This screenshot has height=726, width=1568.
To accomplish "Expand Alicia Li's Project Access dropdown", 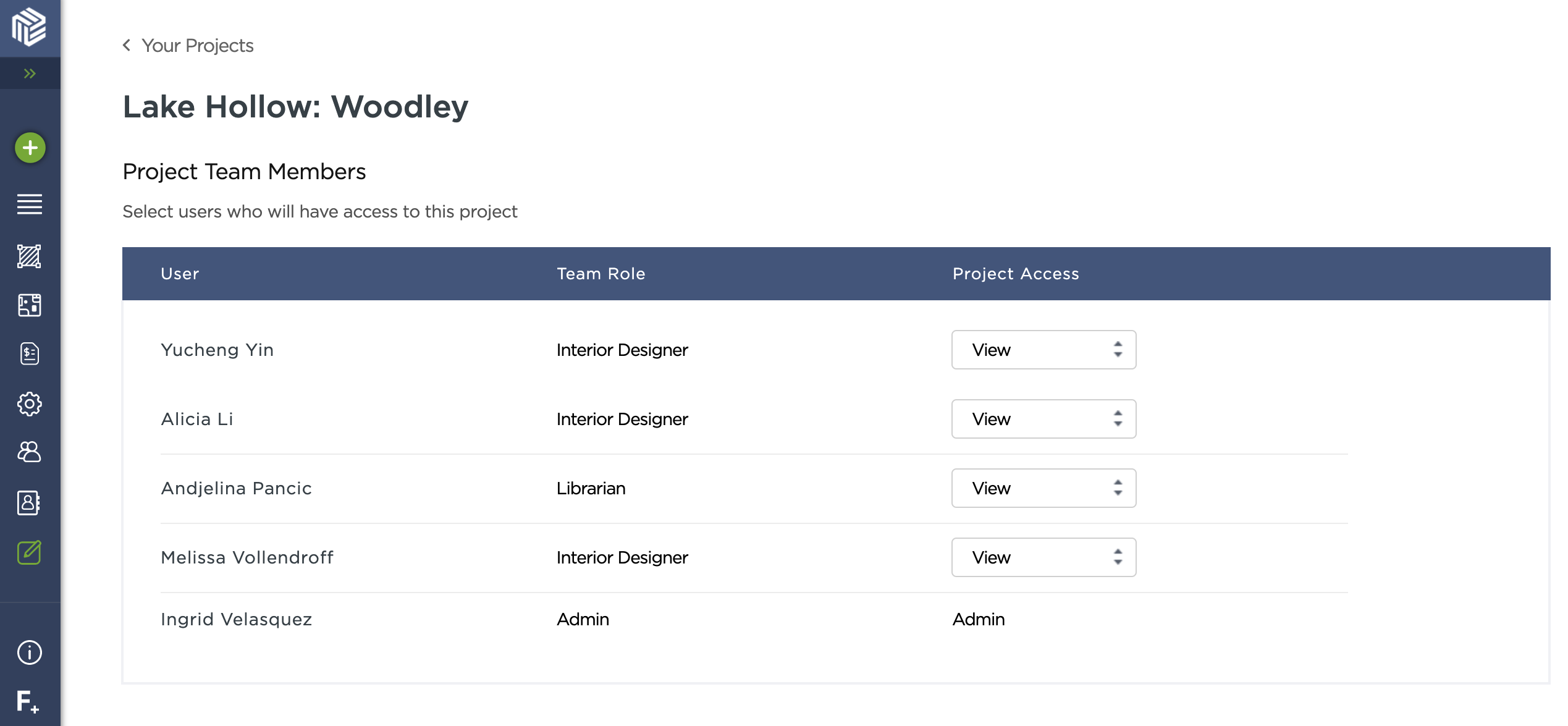I will pos(1044,418).
